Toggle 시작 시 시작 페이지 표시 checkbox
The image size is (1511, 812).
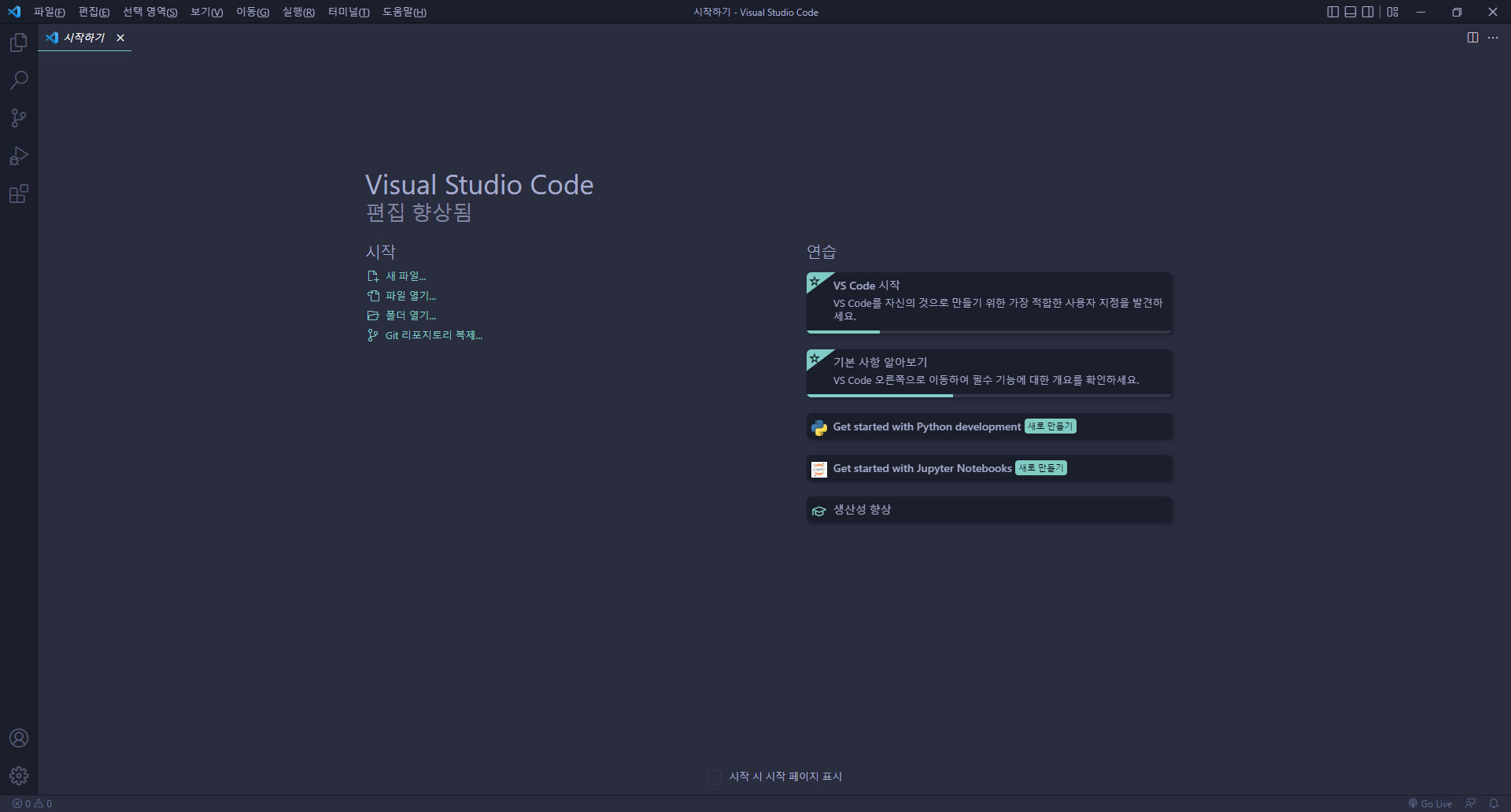pyautogui.click(x=715, y=777)
